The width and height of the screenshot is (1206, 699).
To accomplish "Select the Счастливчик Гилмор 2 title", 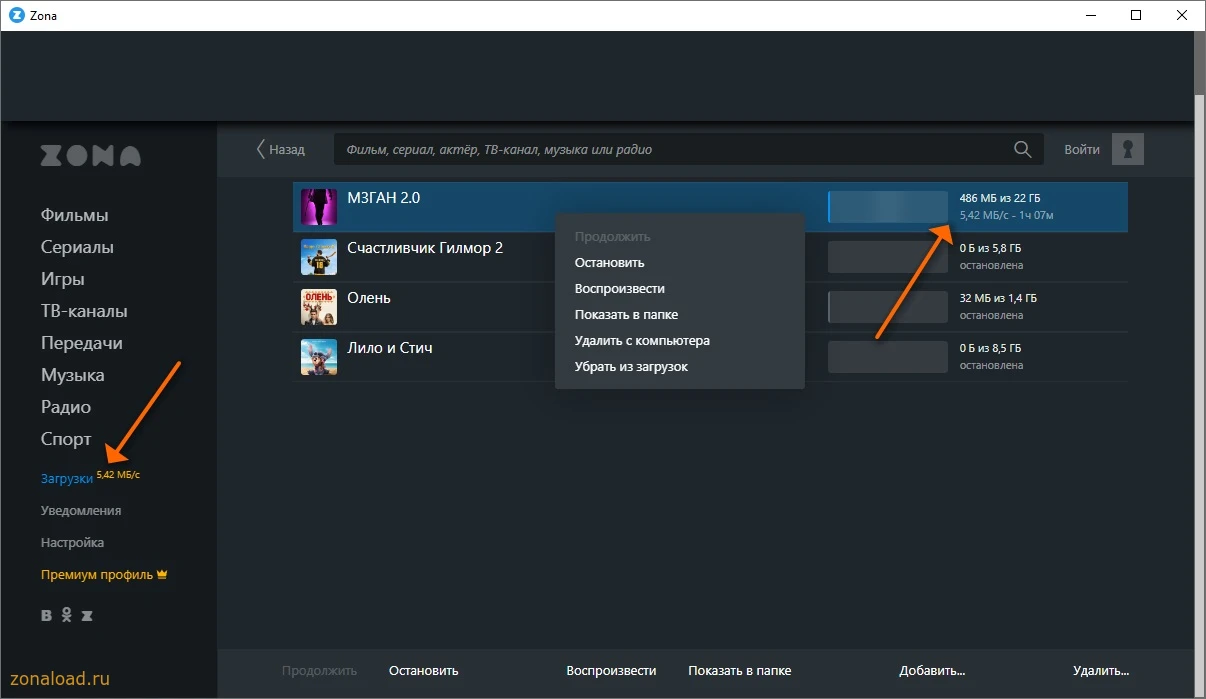I will tap(425, 248).
